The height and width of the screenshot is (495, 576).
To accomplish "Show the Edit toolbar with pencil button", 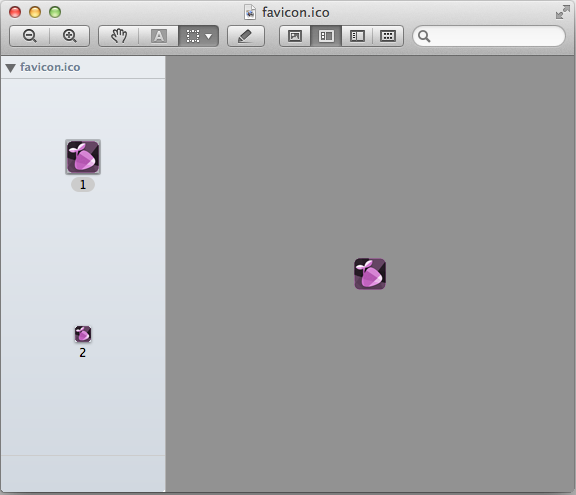I will click(246, 36).
